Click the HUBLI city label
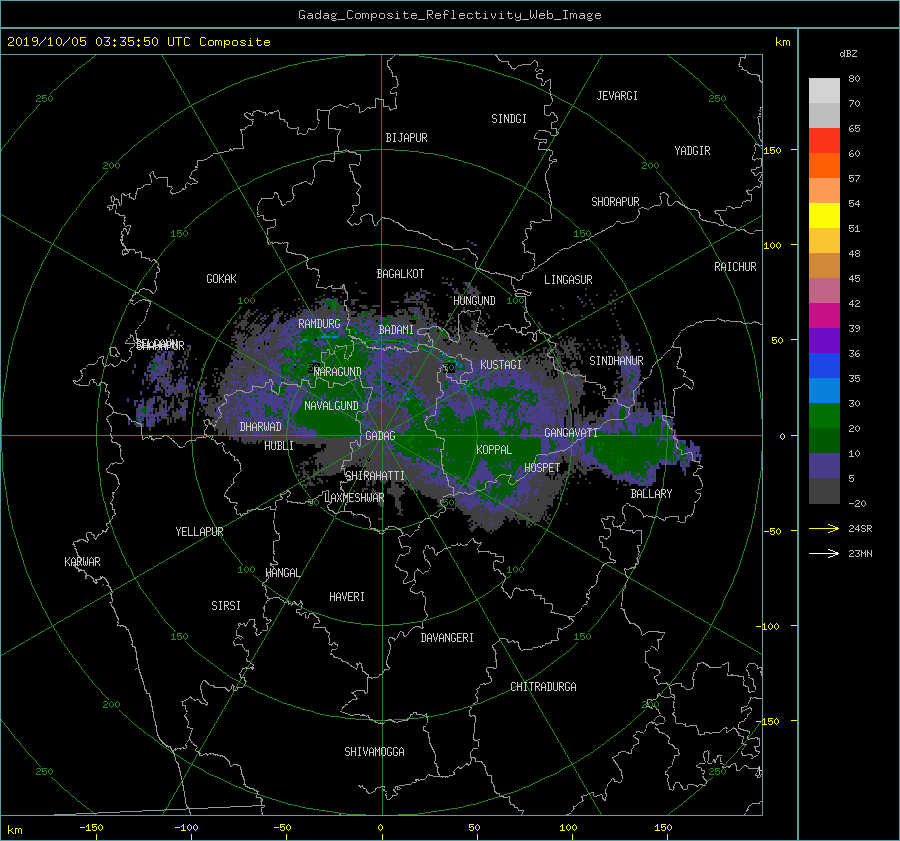Screen dimensions: 900x841 tap(279, 446)
